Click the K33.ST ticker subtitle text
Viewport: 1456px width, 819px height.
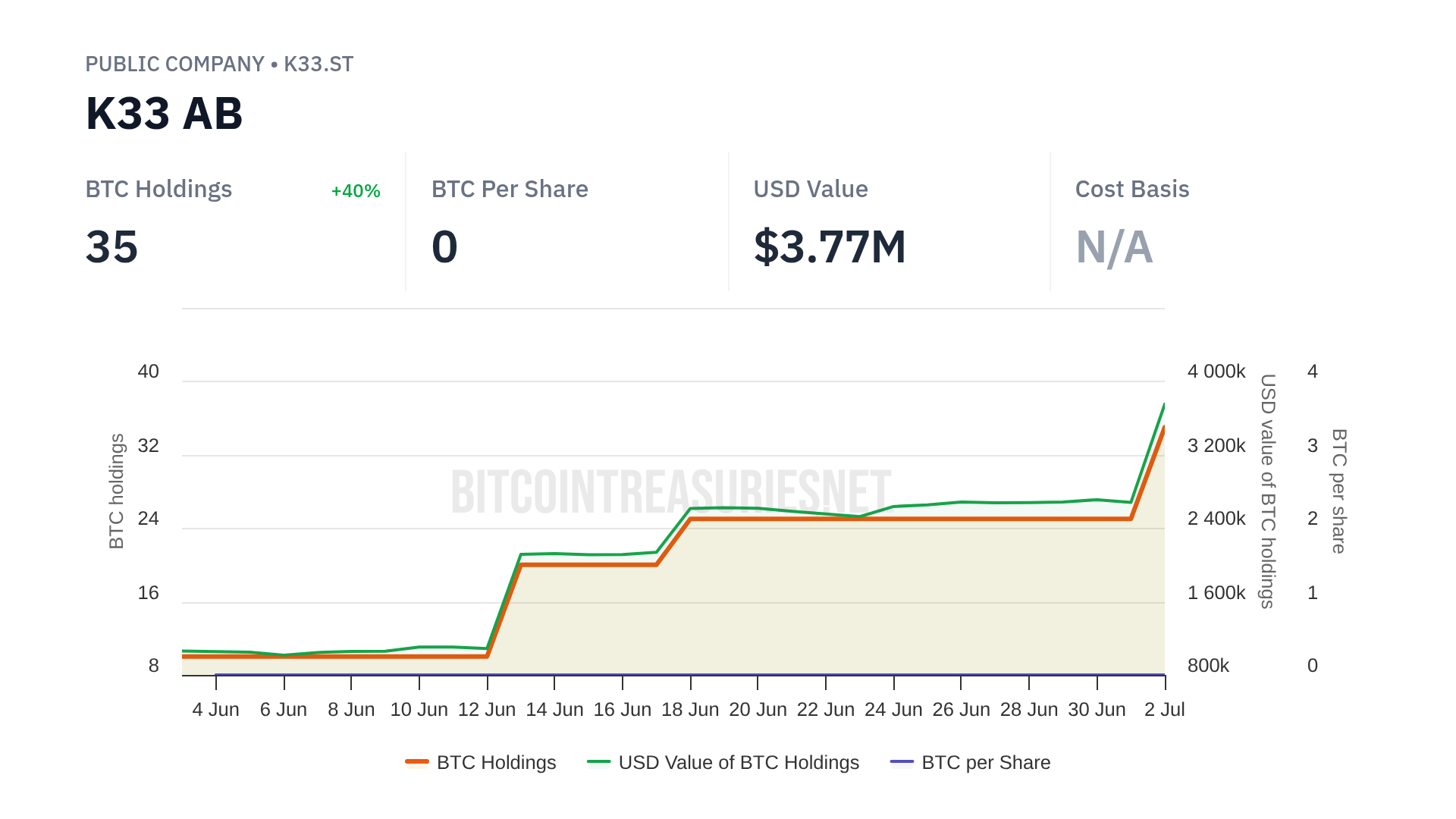(318, 64)
